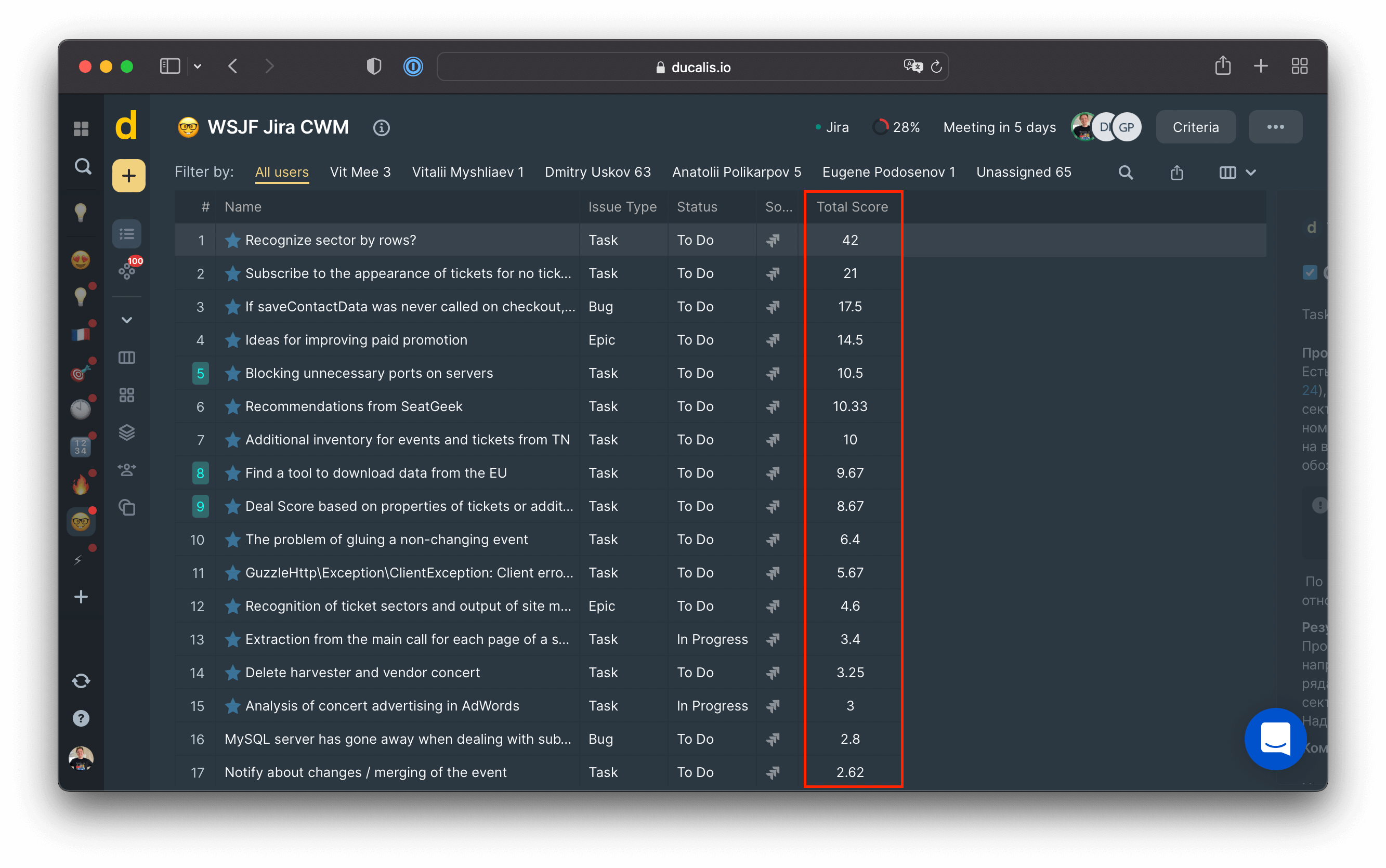Open the browser tab dropdown chevron

pos(198,66)
